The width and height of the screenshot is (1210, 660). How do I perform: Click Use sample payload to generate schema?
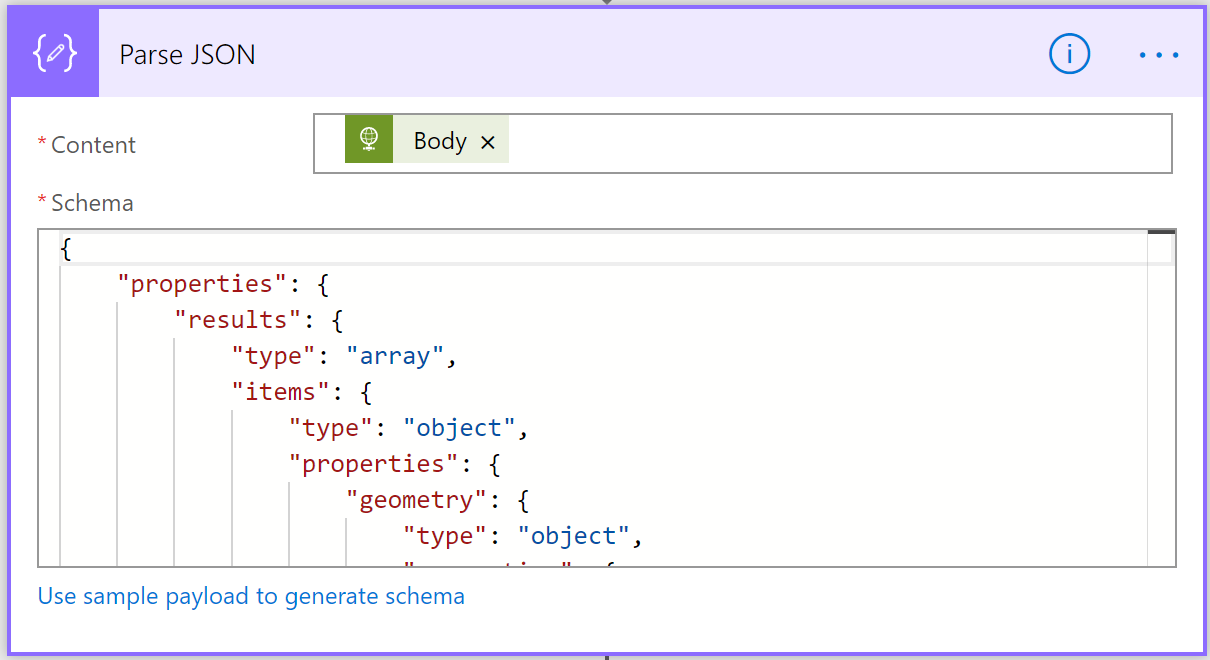click(x=251, y=597)
